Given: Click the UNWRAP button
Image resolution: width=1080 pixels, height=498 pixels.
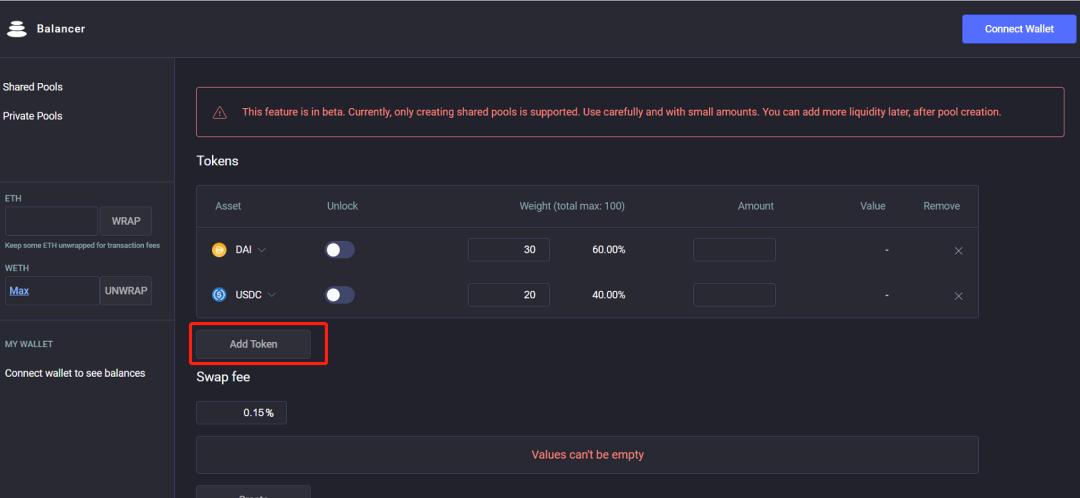Looking at the screenshot, I should pyautogui.click(x=126, y=291).
